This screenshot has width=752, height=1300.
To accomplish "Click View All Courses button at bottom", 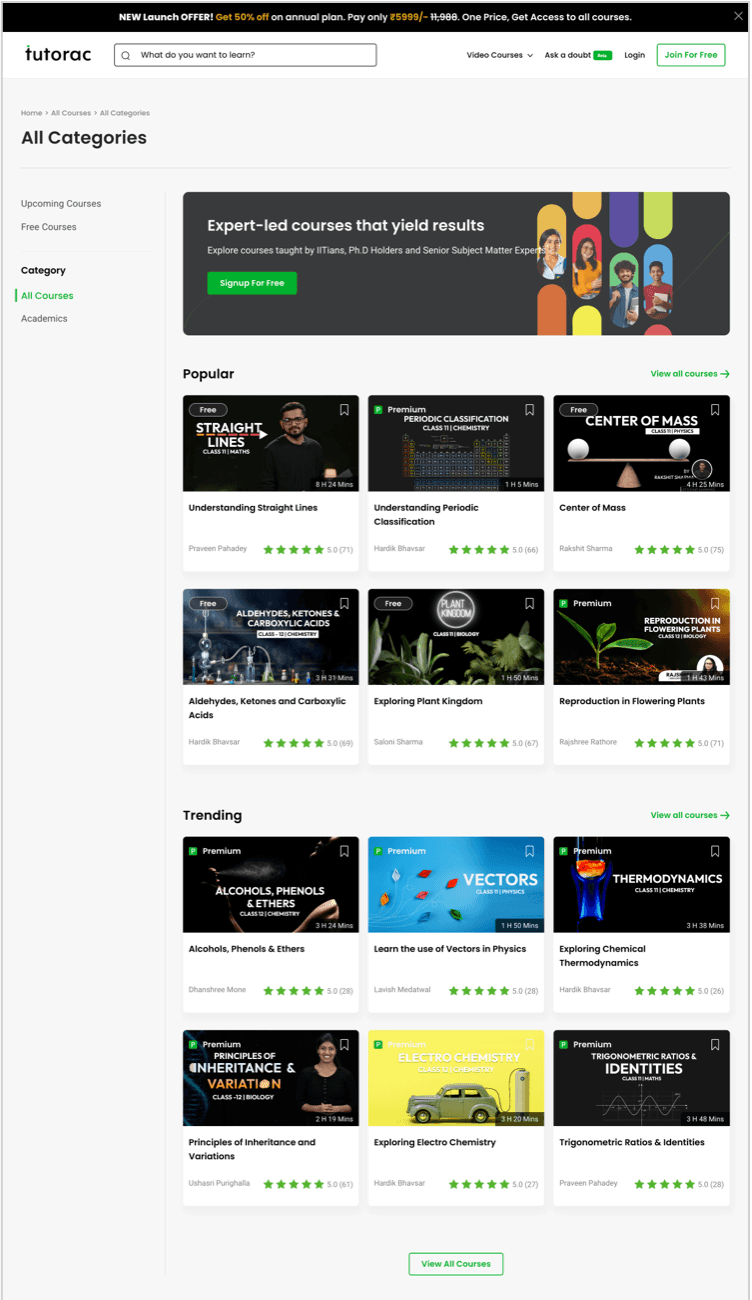I will [456, 1264].
